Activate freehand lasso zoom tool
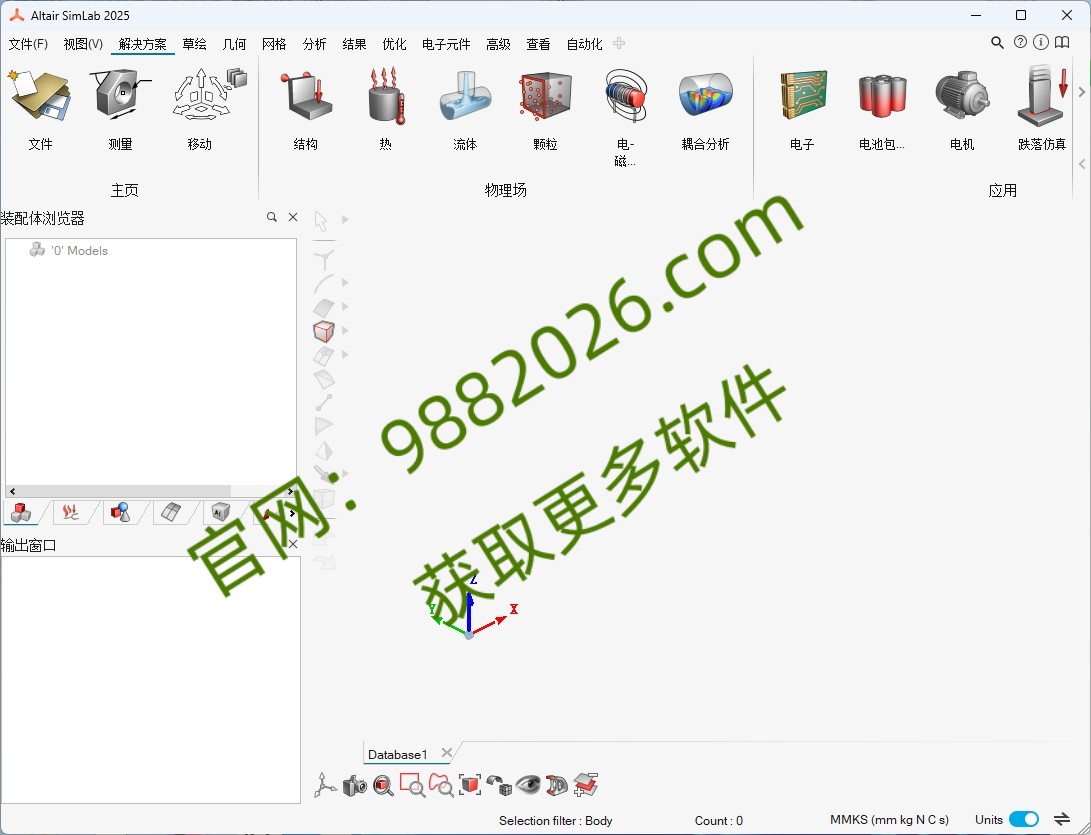 [441, 786]
